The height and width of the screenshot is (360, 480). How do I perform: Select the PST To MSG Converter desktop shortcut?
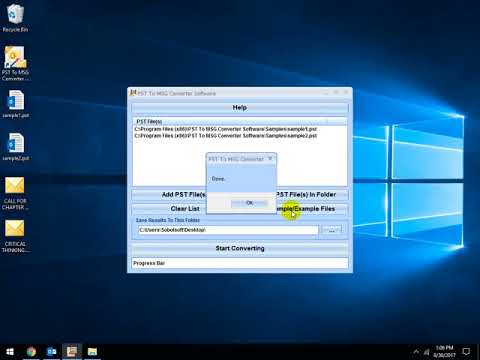(15, 63)
